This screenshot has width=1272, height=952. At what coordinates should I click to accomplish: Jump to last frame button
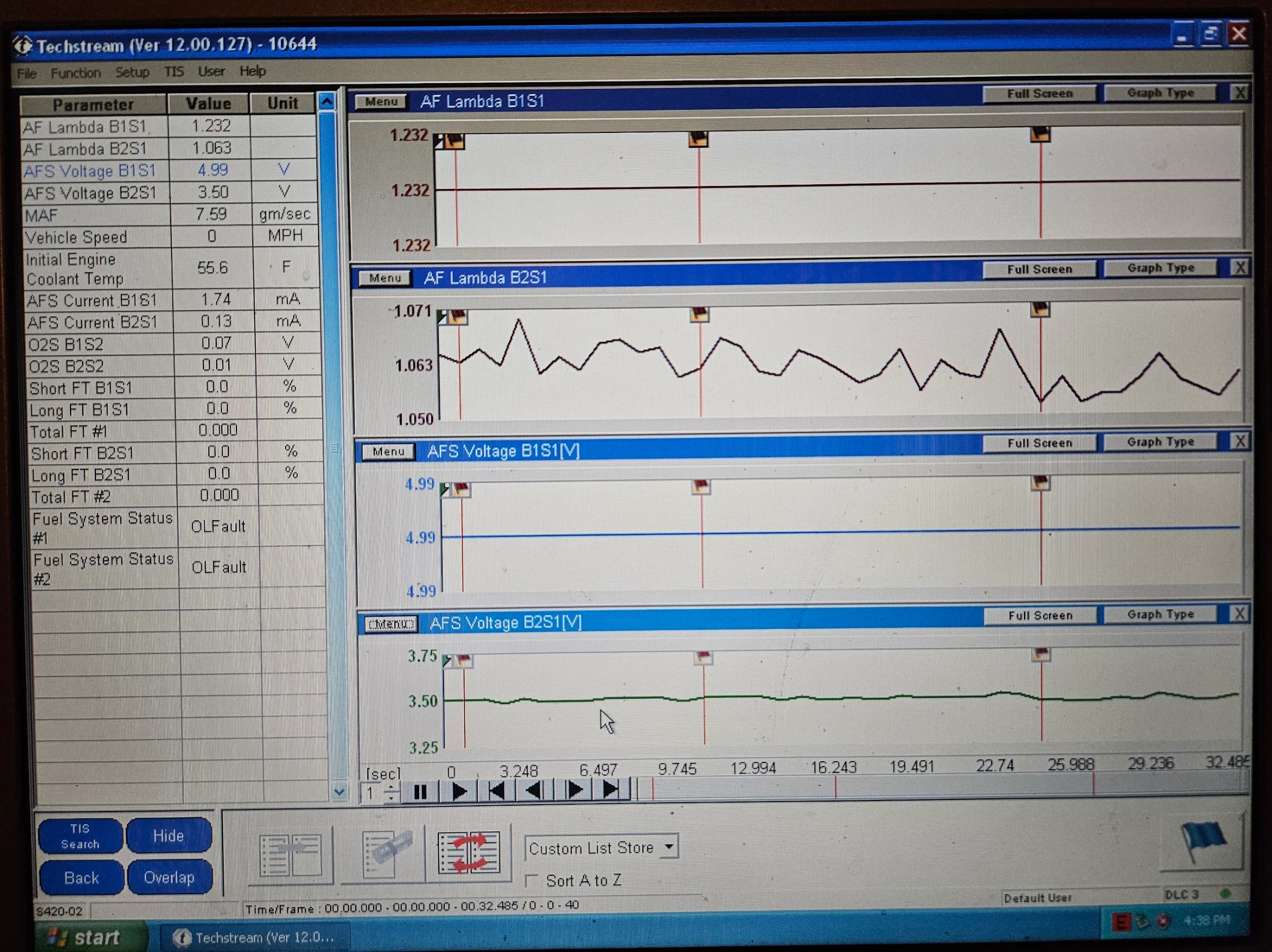611,789
